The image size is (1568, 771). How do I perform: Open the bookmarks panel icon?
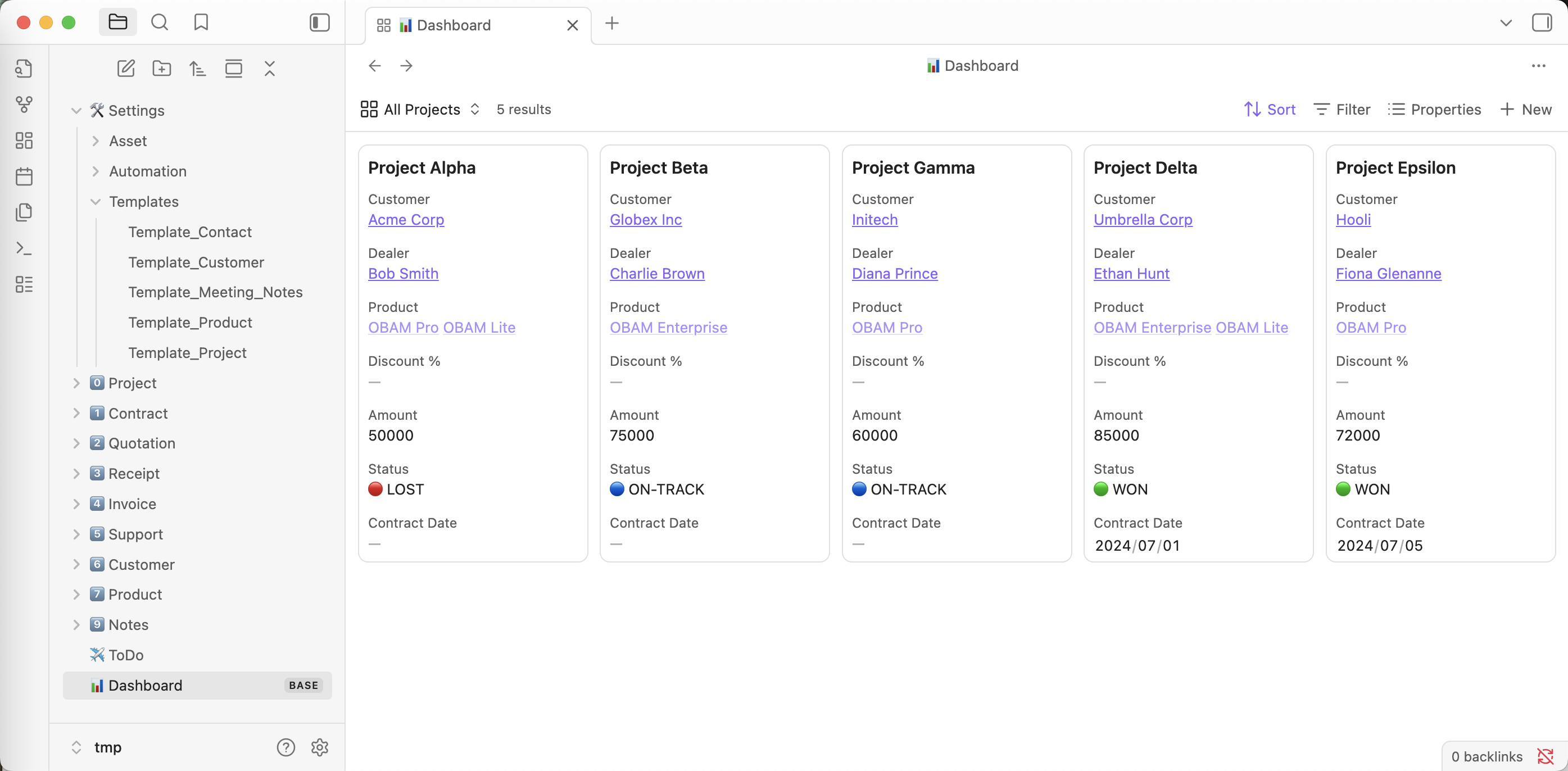(x=201, y=22)
